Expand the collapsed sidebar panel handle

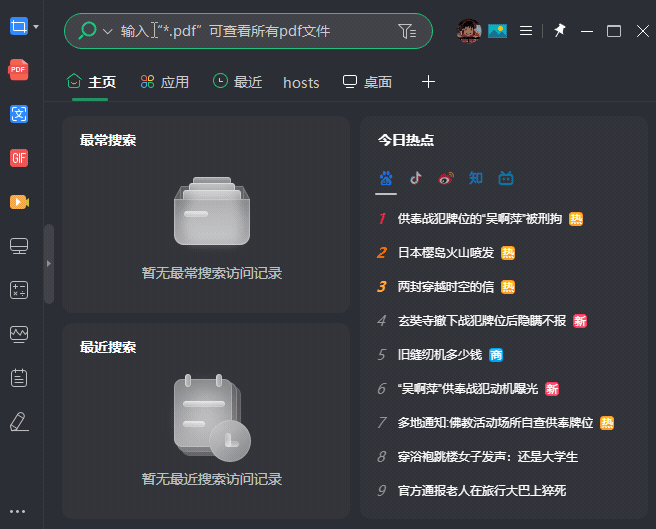[x=48, y=263]
